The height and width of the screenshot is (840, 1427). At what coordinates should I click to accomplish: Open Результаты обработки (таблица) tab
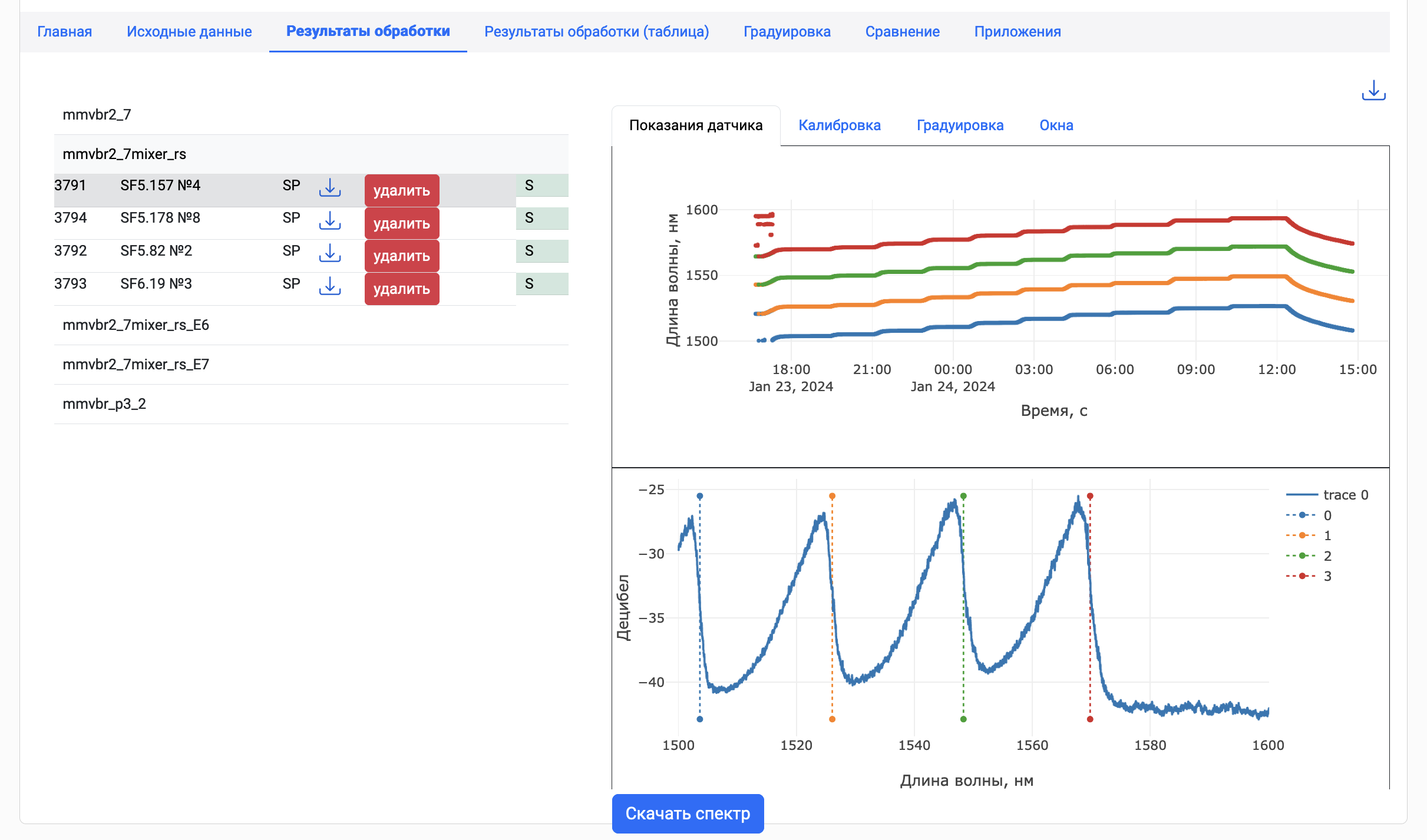tap(596, 32)
